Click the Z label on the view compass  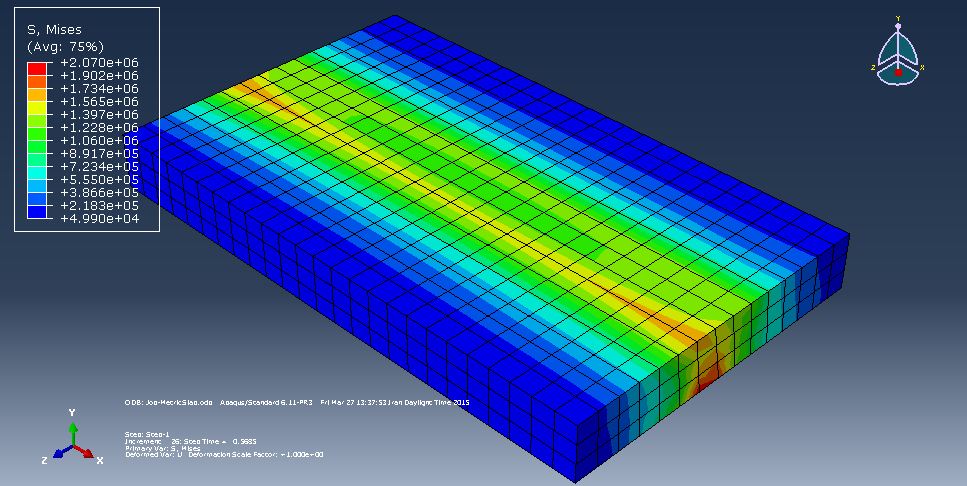tap(874, 67)
